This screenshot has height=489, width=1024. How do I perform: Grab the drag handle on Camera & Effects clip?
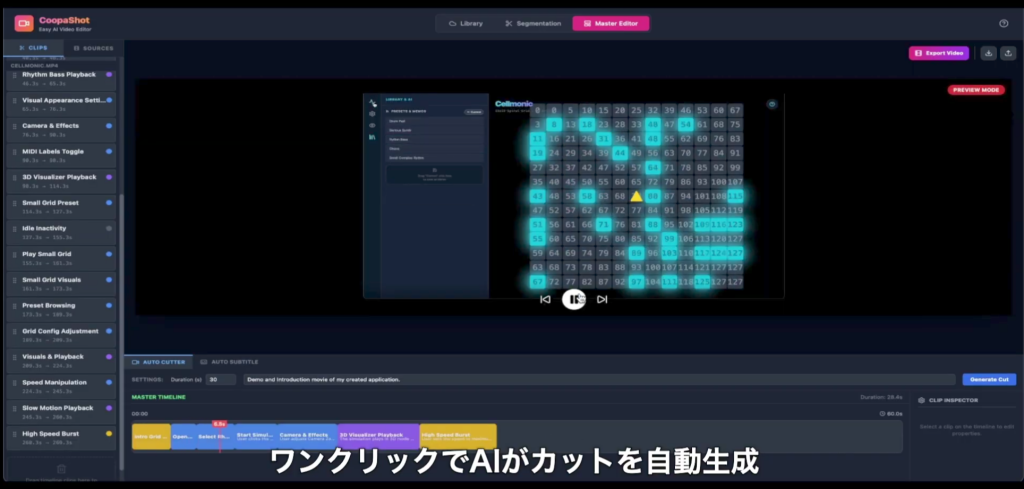coord(15,127)
